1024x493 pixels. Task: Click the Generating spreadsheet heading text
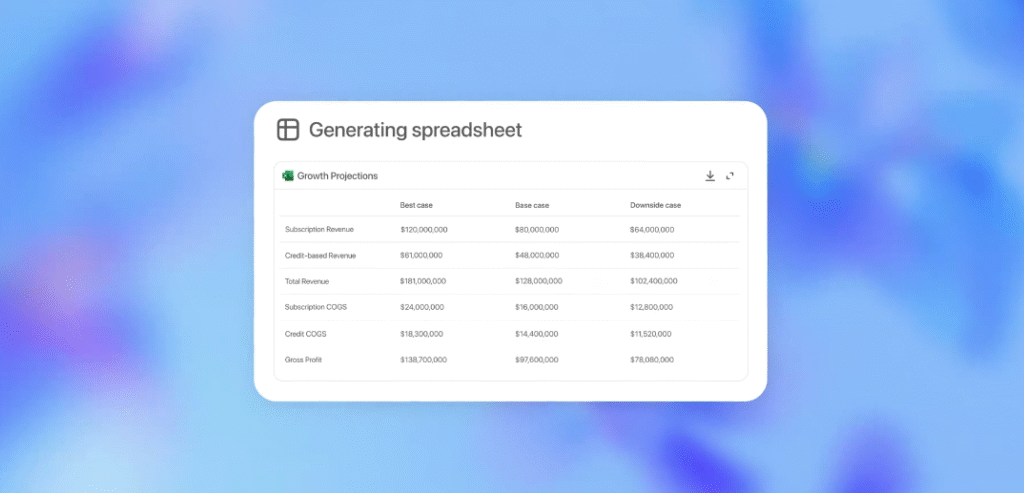click(x=415, y=130)
